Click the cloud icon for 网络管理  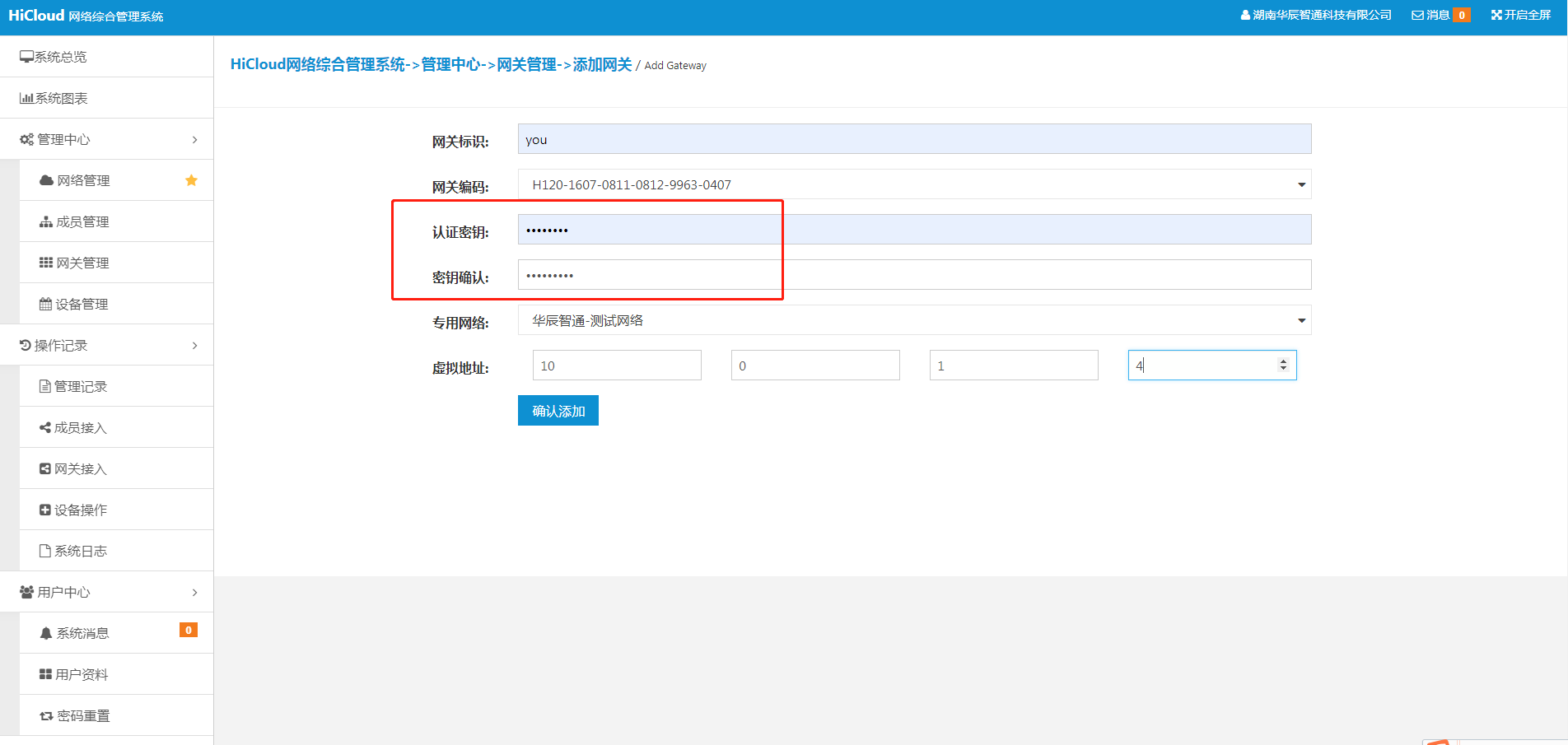47,180
